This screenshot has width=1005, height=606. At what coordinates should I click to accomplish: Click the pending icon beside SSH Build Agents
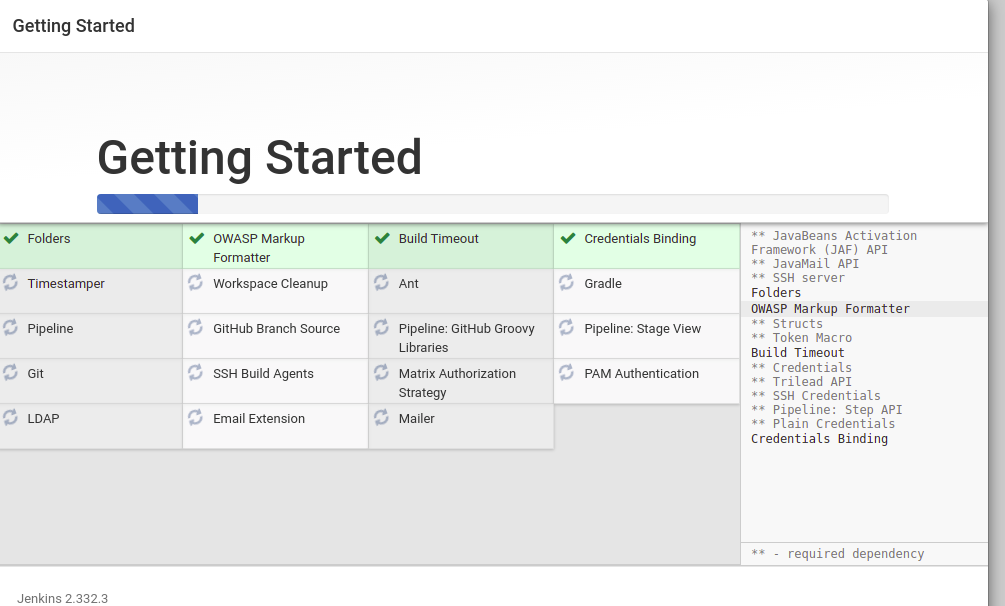point(195,372)
